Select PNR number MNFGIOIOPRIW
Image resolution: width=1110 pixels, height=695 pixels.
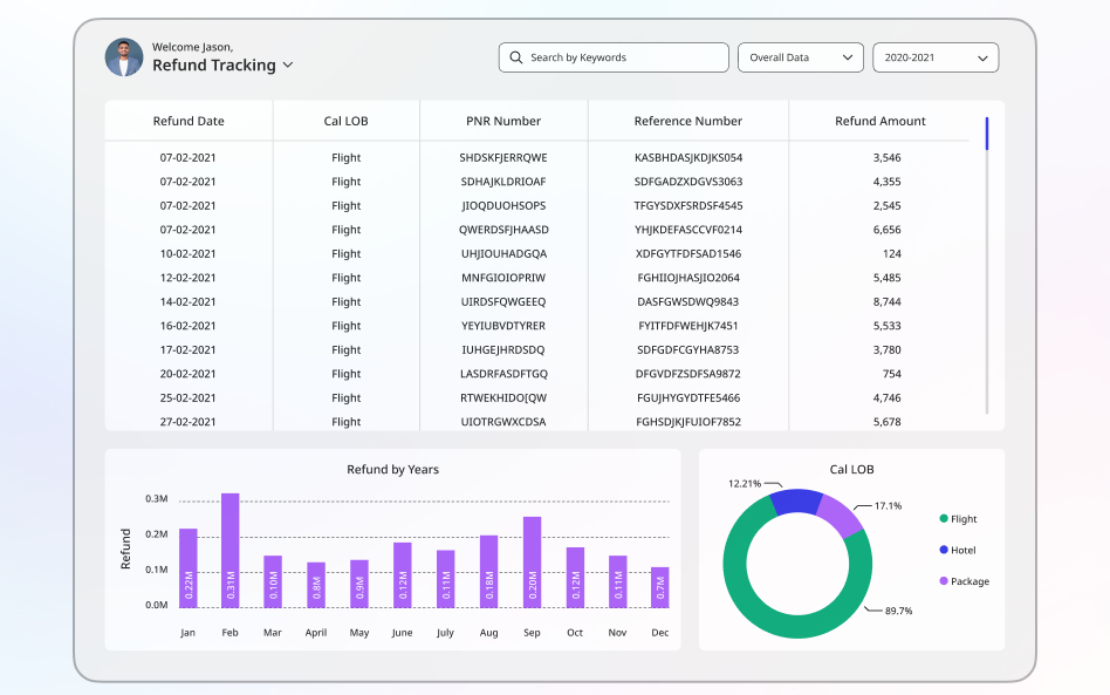(x=503, y=278)
